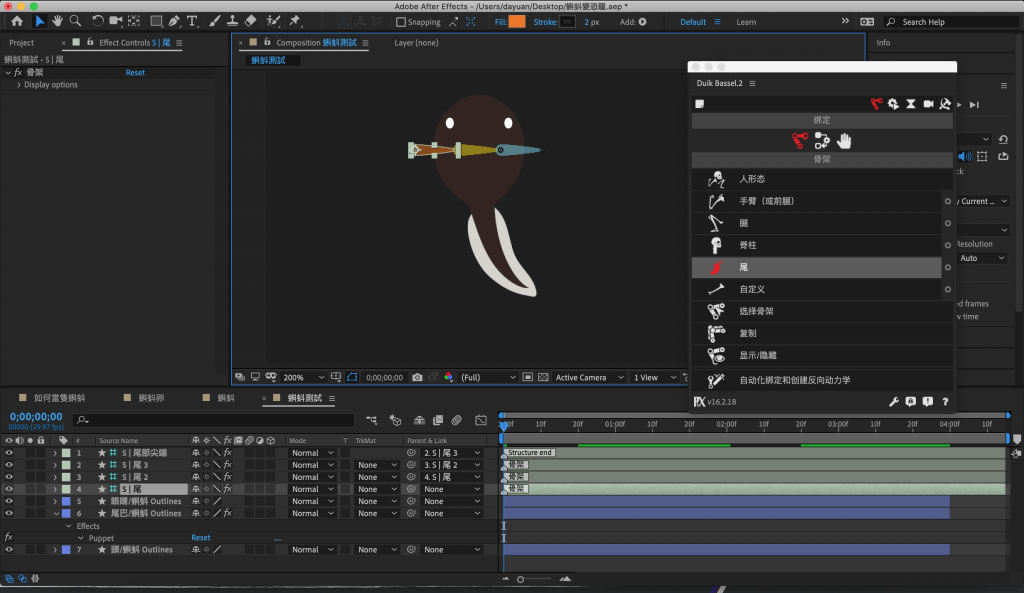Image resolution: width=1024 pixels, height=593 pixels.
Task: Mute audio in Preview panel
Action: coord(964,156)
